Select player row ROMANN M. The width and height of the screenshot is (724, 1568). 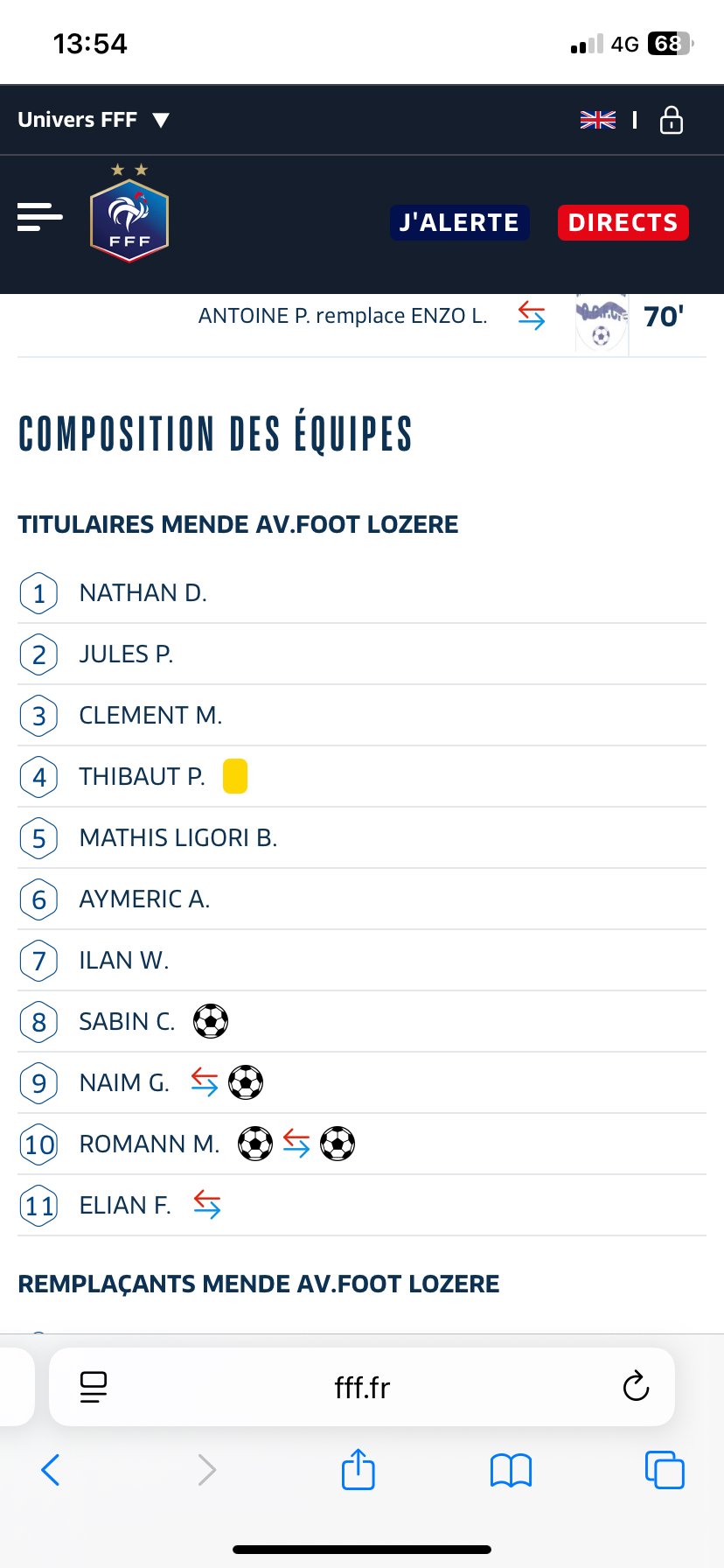point(362,1144)
